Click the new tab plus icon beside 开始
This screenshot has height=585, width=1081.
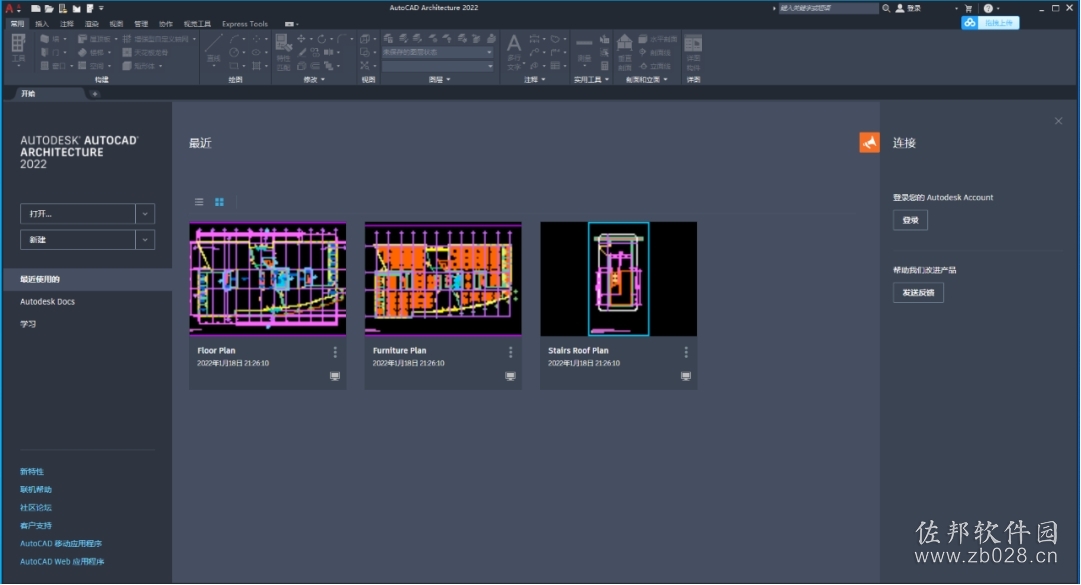94,94
